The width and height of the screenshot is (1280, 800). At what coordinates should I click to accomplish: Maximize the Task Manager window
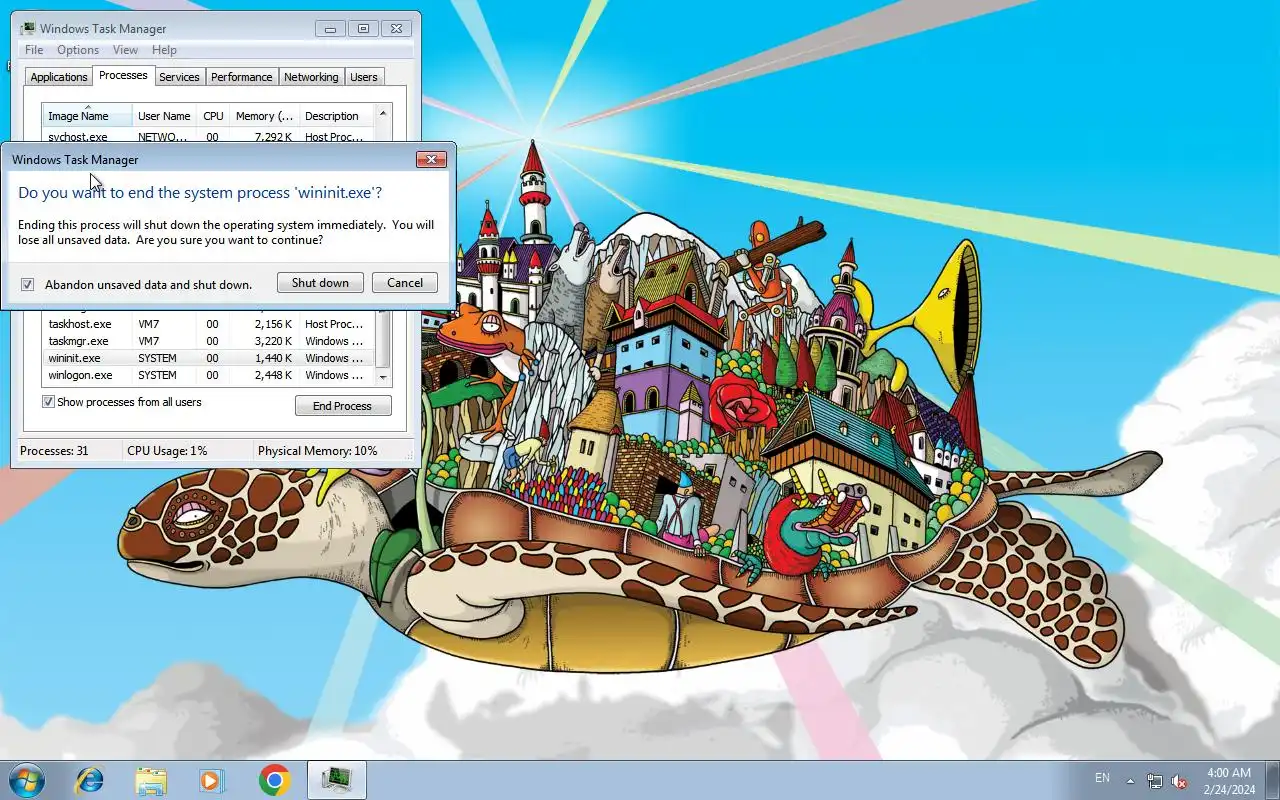(363, 29)
